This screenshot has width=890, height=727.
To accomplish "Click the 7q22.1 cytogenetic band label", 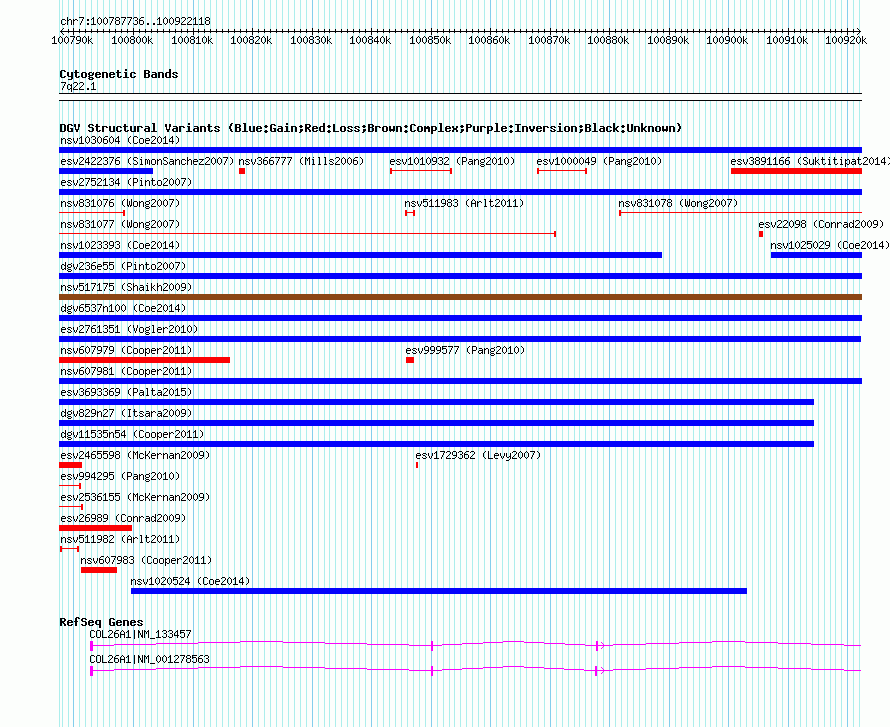I will pyautogui.click(x=78, y=87).
